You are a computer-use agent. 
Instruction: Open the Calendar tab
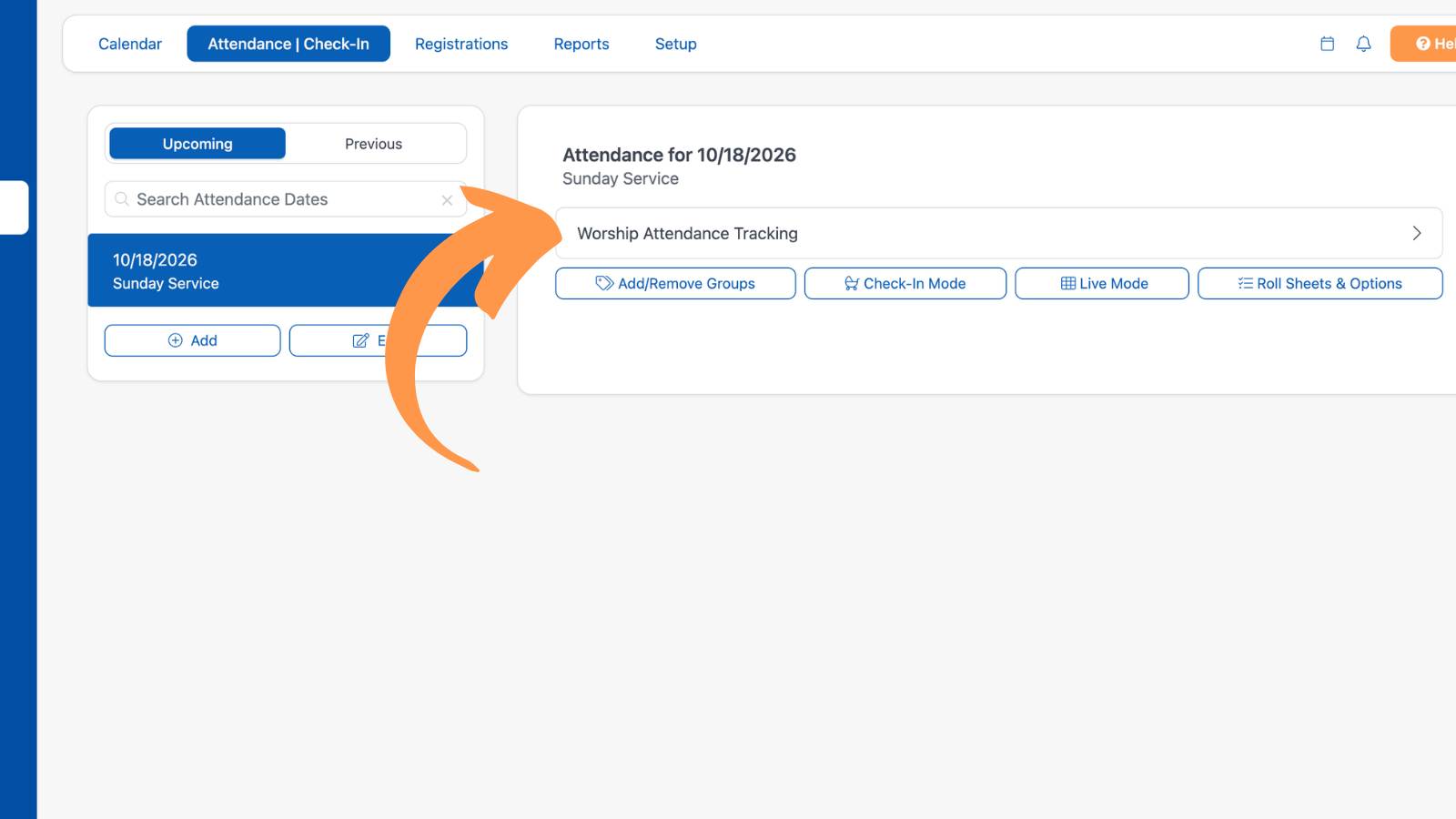[130, 44]
